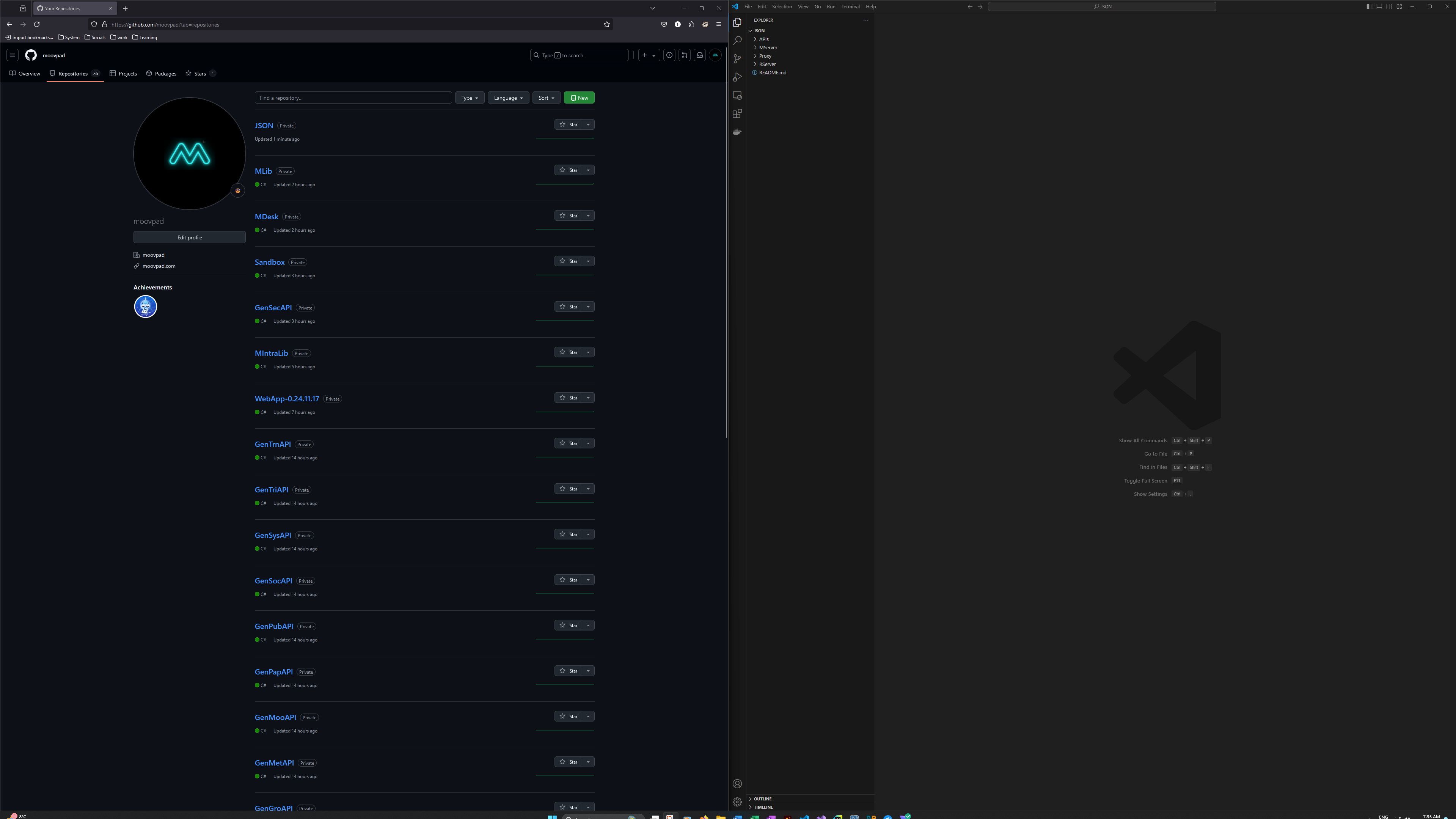The image size is (1456, 819).
Task: Reload the GitHub page in Firefox
Action: tap(37, 24)
